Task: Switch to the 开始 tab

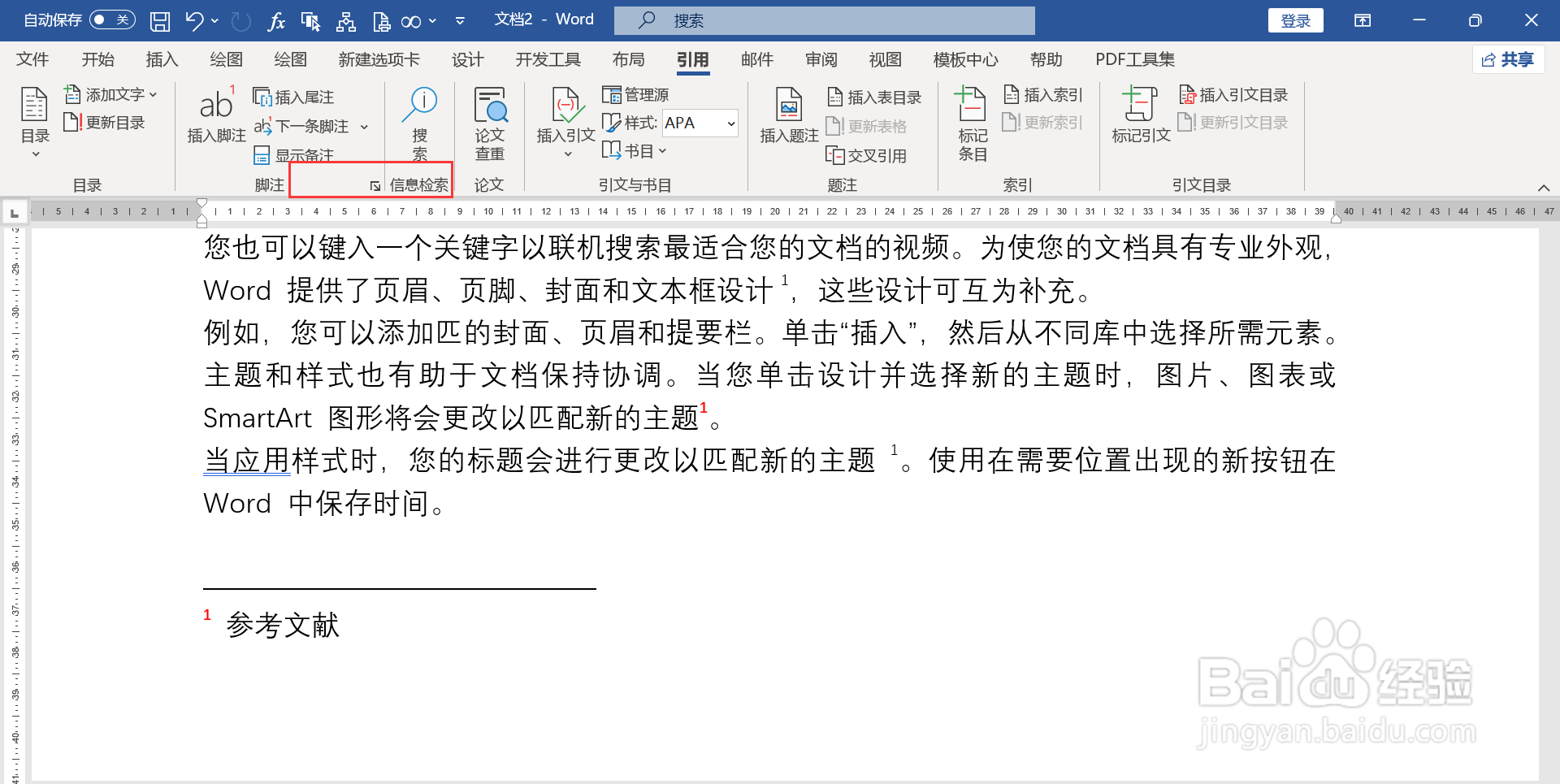Action: pyautogui.click(x=97, y=59)
